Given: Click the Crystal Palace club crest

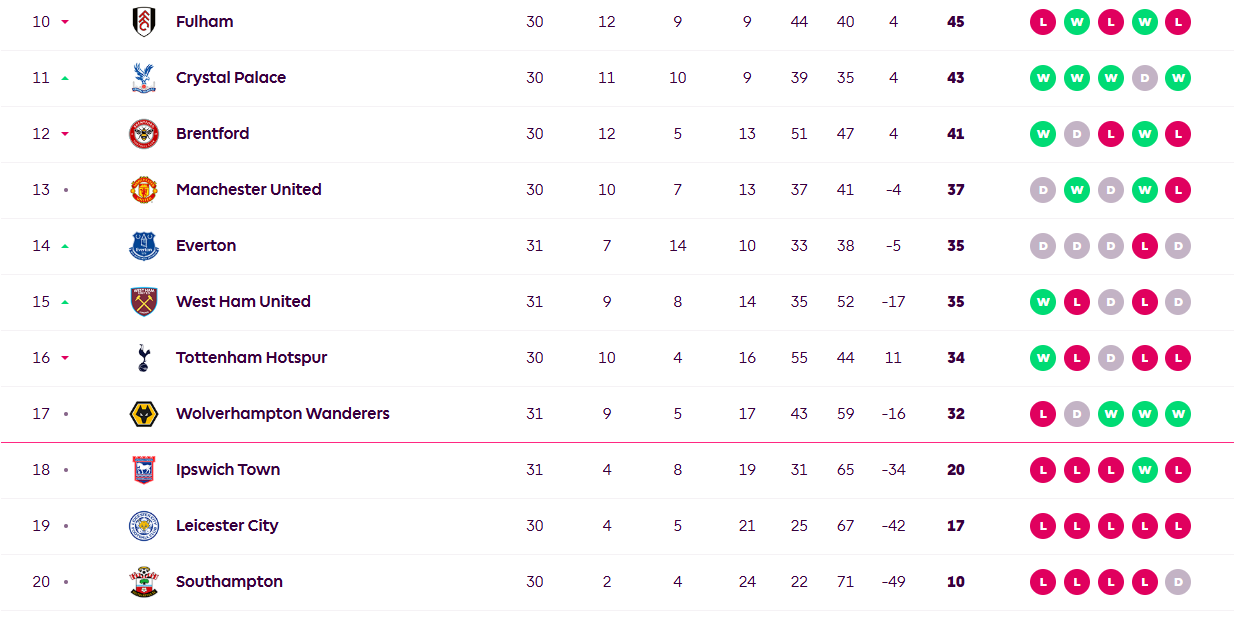Looking at the screenshot, I should (x=144, y=78).
